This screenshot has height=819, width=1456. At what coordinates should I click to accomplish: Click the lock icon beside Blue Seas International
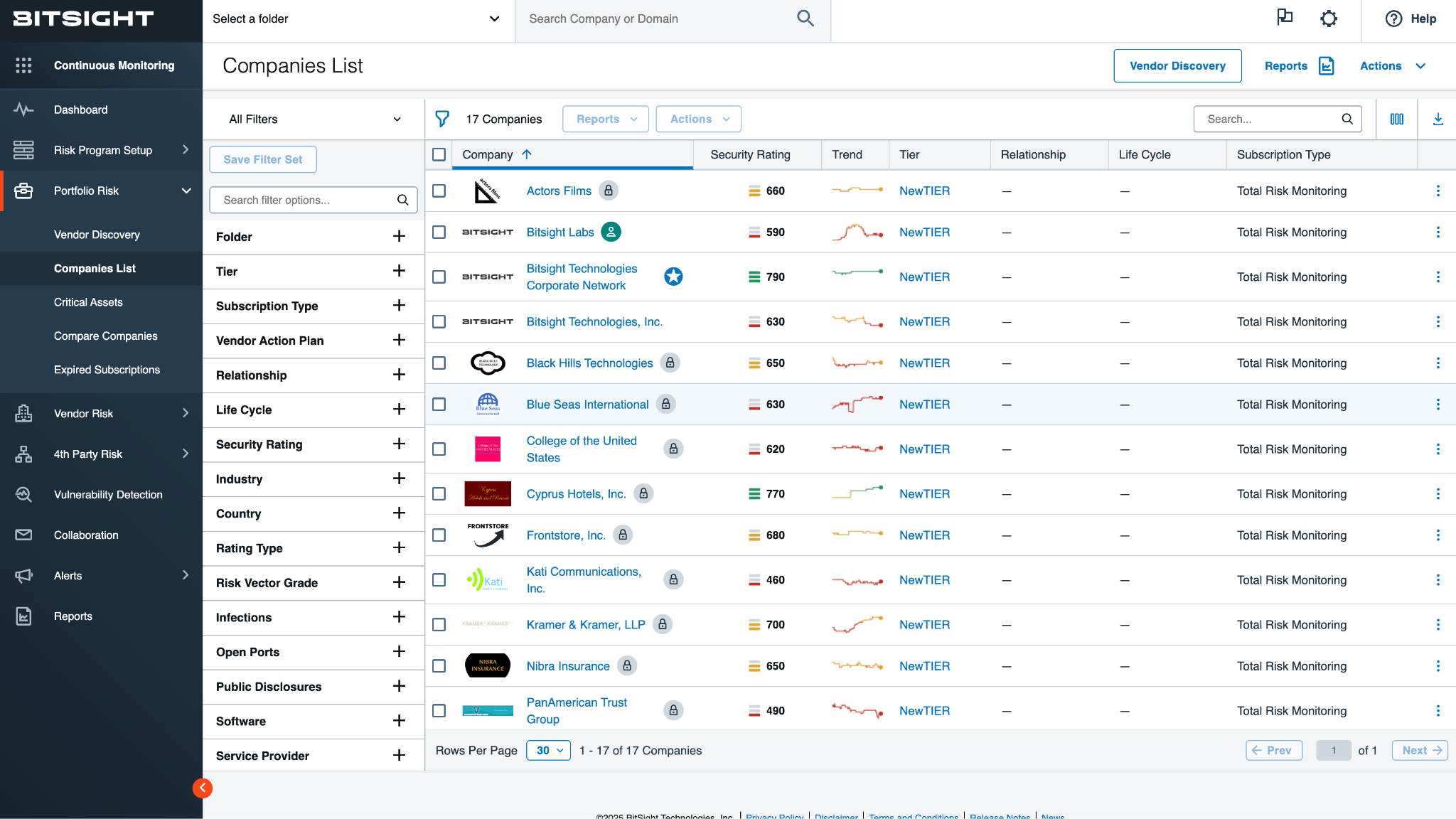point(665,404)
